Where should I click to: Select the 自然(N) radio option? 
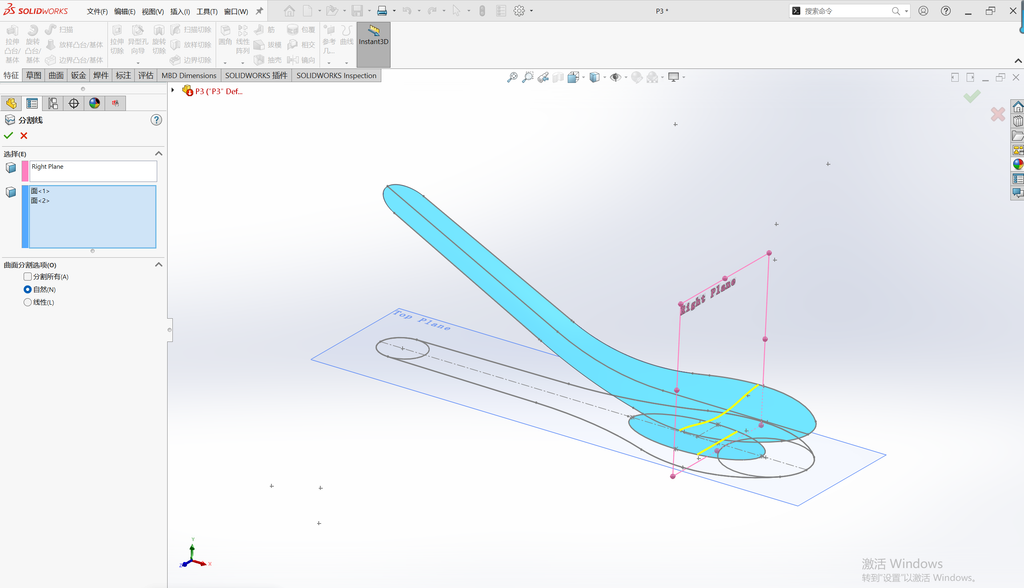click(x=27, y=289)
